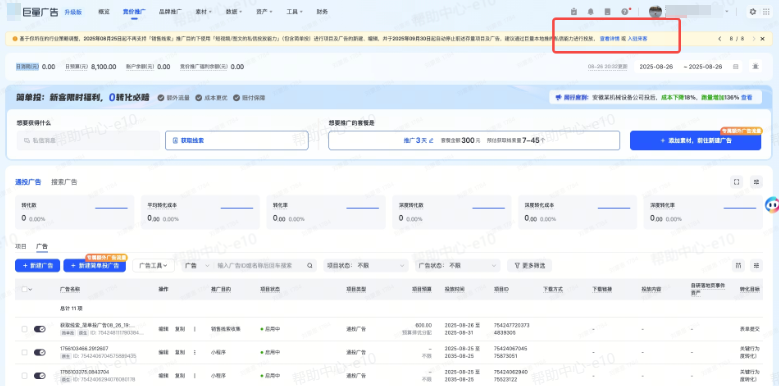
Task: Switch to the 项目 tab
Action: pos(21,246)
